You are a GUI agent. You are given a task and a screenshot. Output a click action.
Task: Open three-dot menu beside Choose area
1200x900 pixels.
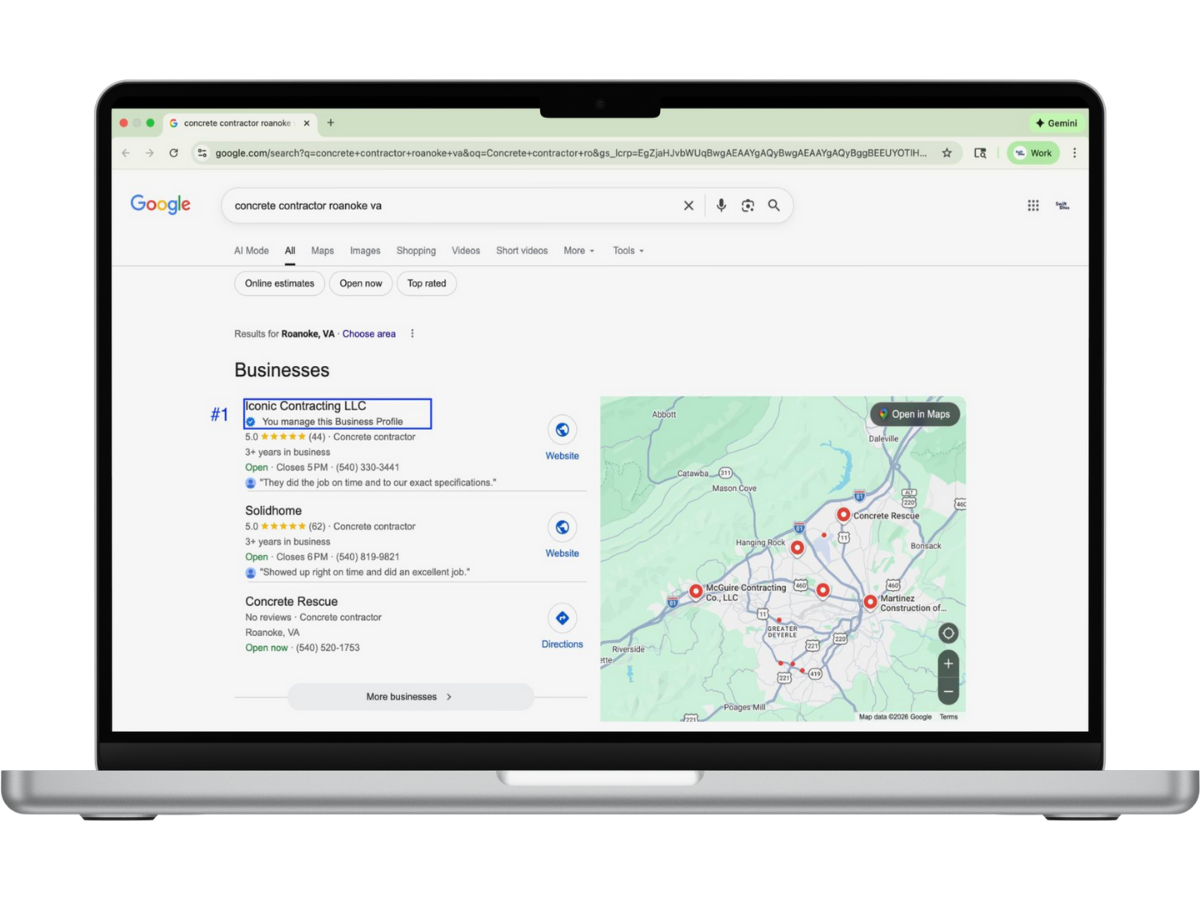click(412, 333)
